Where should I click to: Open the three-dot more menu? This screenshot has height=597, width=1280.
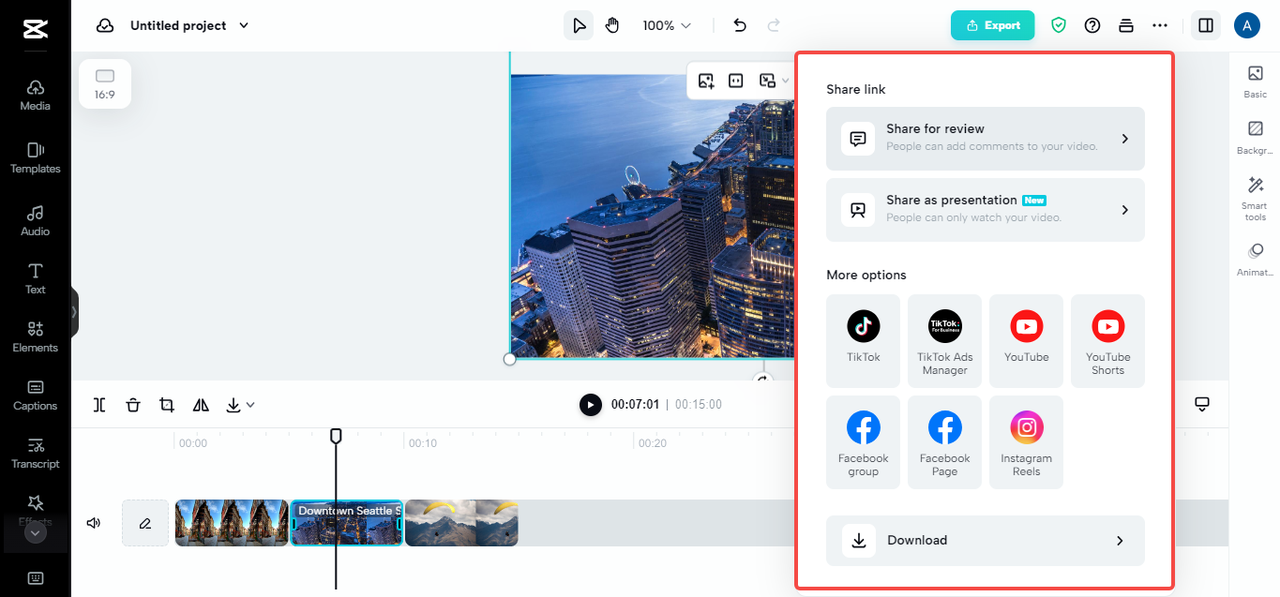(1160, 25)
